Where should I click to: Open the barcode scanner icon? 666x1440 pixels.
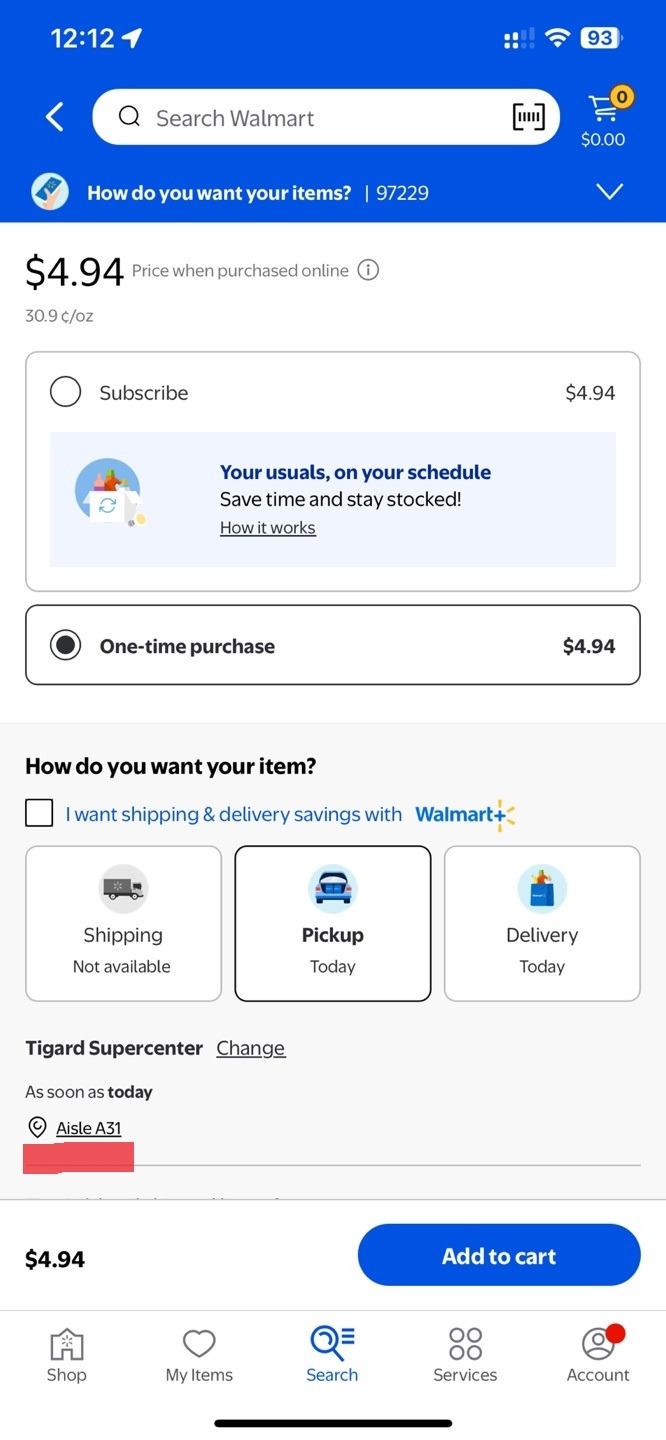pos(529,117)
